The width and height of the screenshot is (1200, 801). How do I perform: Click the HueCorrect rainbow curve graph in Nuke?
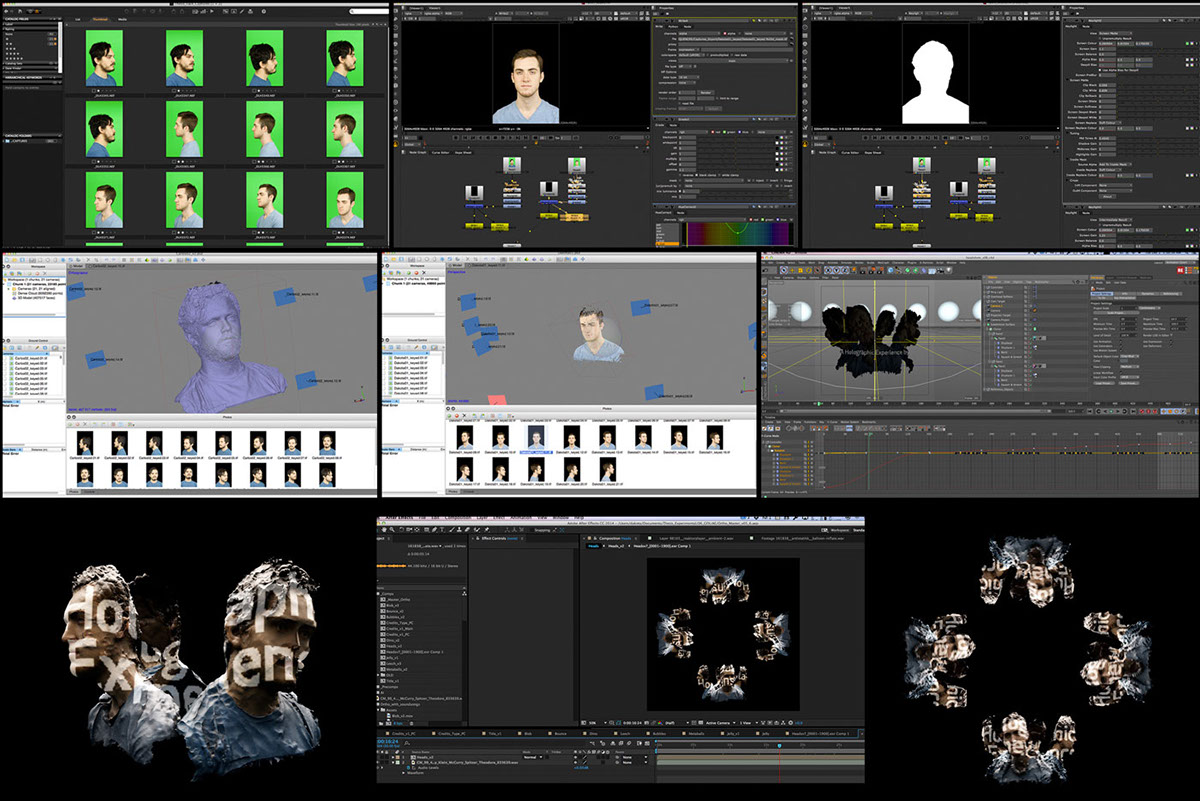click(x=737, y=234)
